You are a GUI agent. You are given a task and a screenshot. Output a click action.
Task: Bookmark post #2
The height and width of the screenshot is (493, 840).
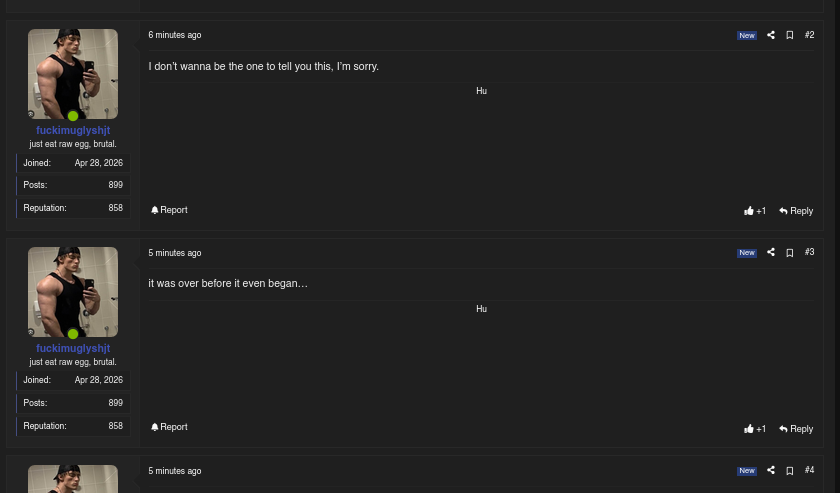[x=790, y=35]
